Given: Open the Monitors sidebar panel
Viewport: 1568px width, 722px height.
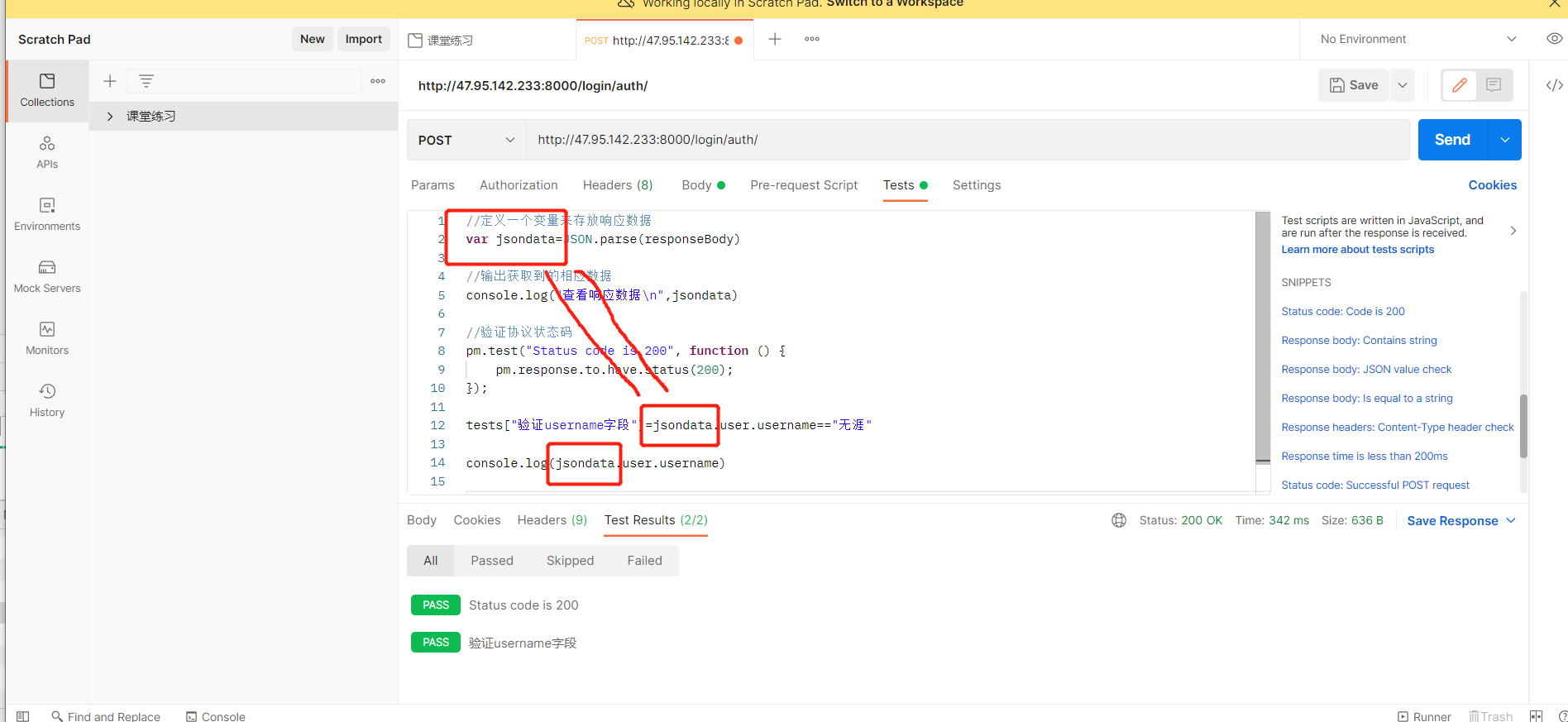Looking at the screenshot, I should (47, 339).
